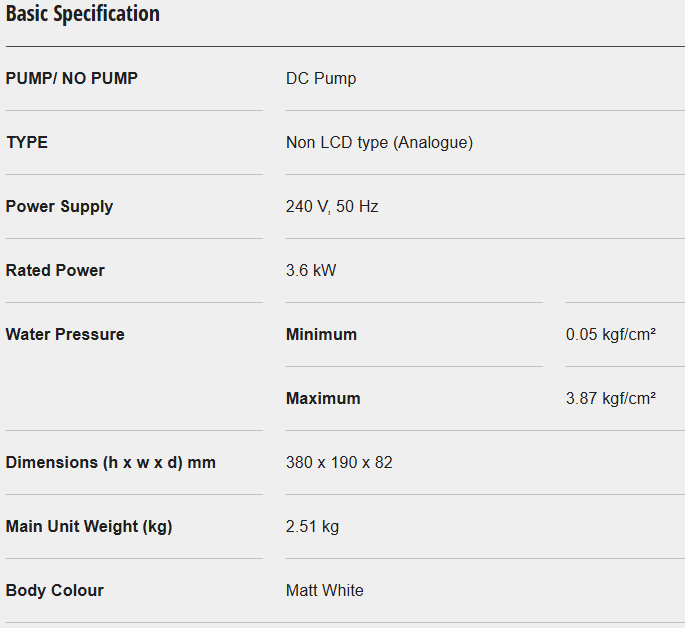
Task: Click the Main Unit Weight (kg) label
Action: (89, 526)
